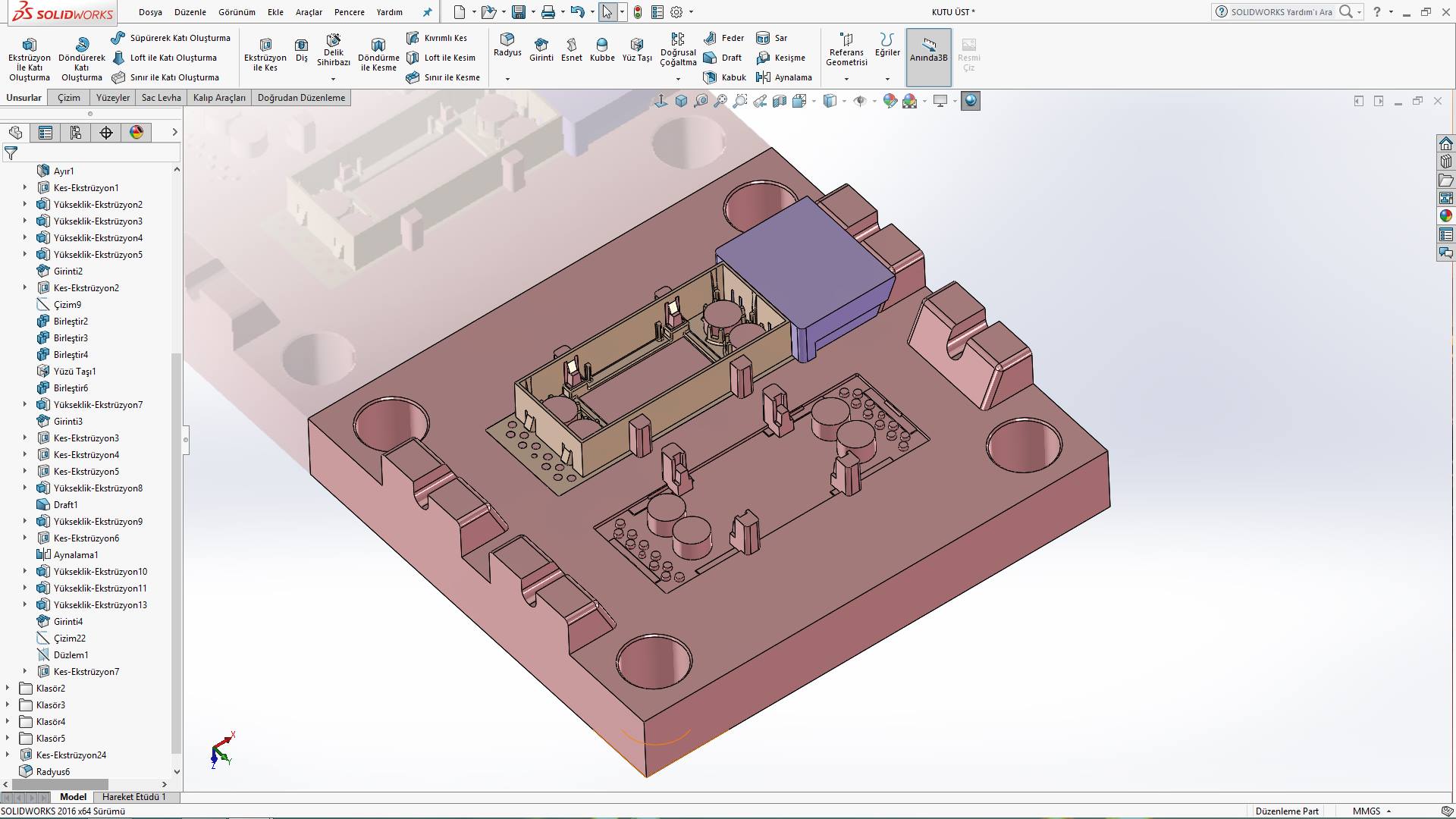The height and width of the screenshot is (819, 1456).
Task: Open the Görünüm menu
Action: [x=237, y=12]
